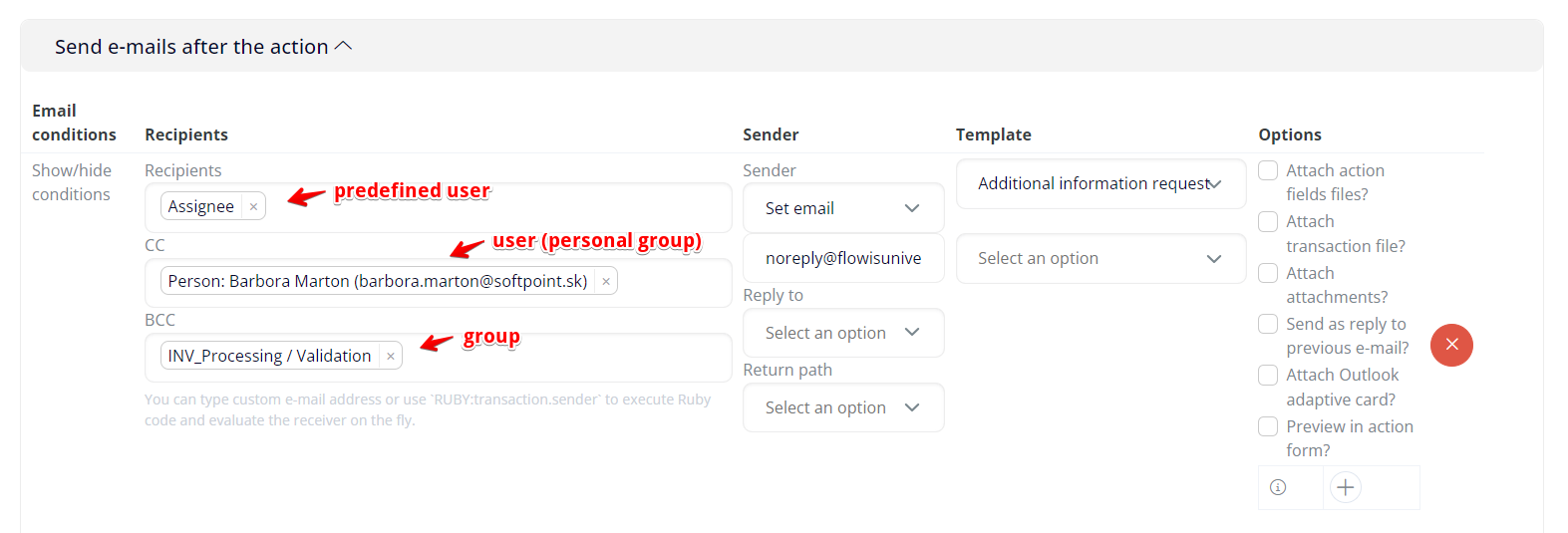Click the Options column header
Viewport: 1568px width, 533px height.
(1290, 134)
